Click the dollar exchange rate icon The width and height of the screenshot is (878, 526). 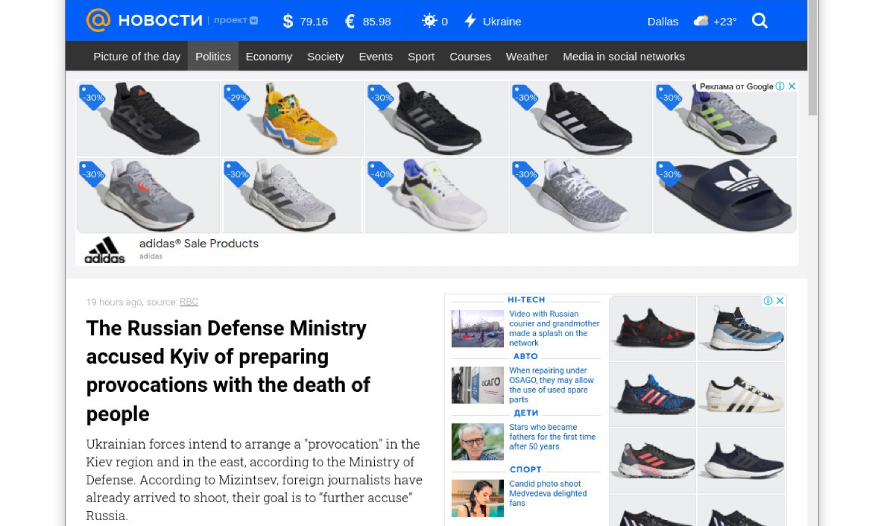(x=288, y=21)
